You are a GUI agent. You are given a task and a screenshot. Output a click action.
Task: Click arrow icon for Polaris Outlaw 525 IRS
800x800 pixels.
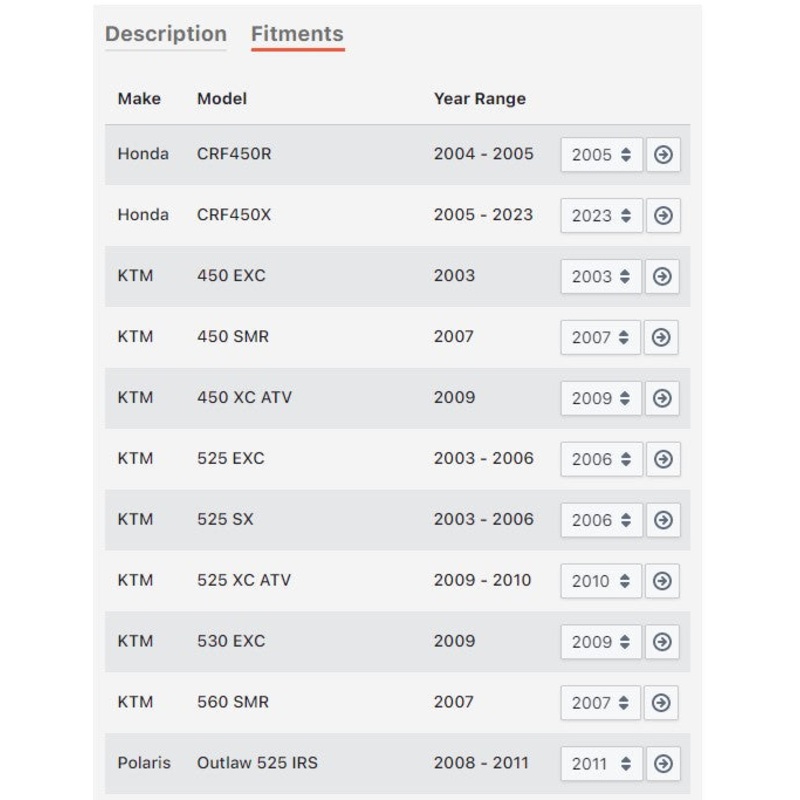(663, 764)
